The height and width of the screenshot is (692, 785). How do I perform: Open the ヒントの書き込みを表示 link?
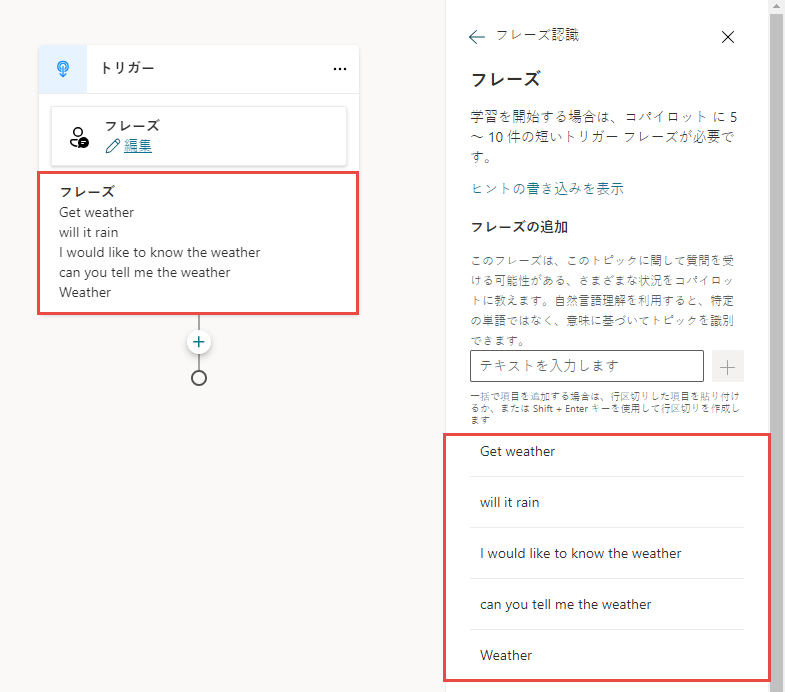547,189
